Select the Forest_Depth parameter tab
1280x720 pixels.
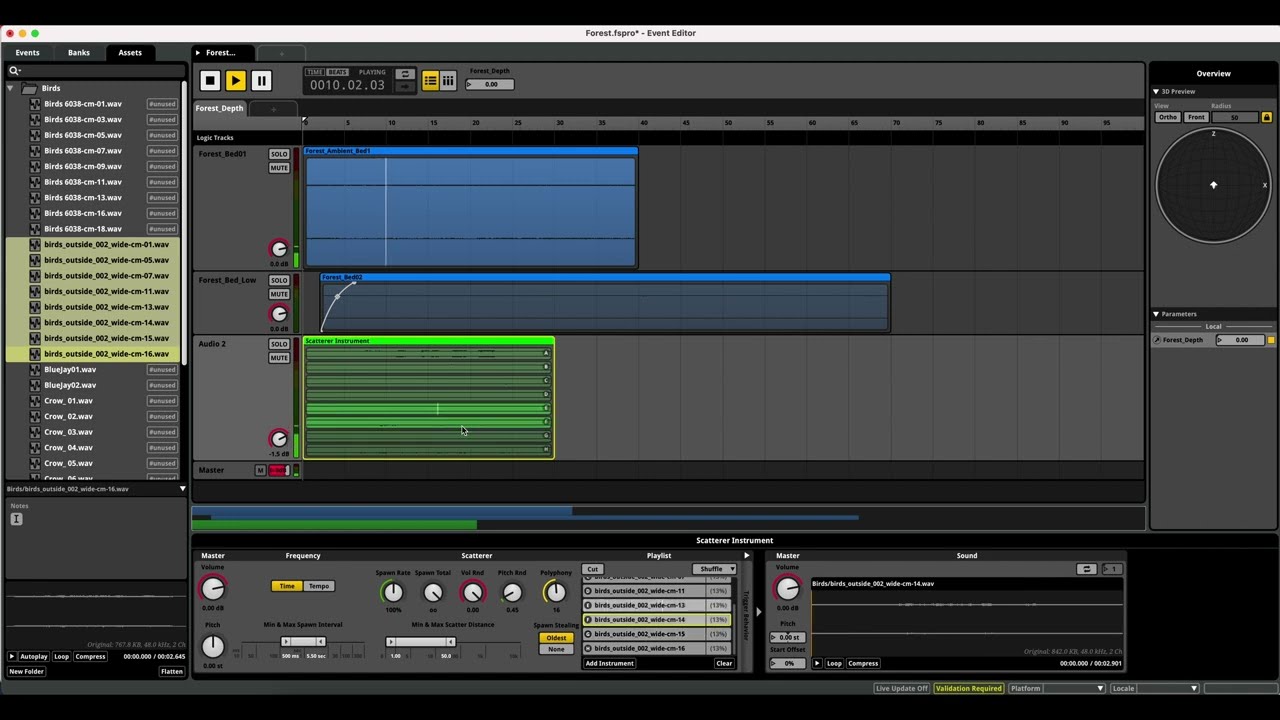219,109
